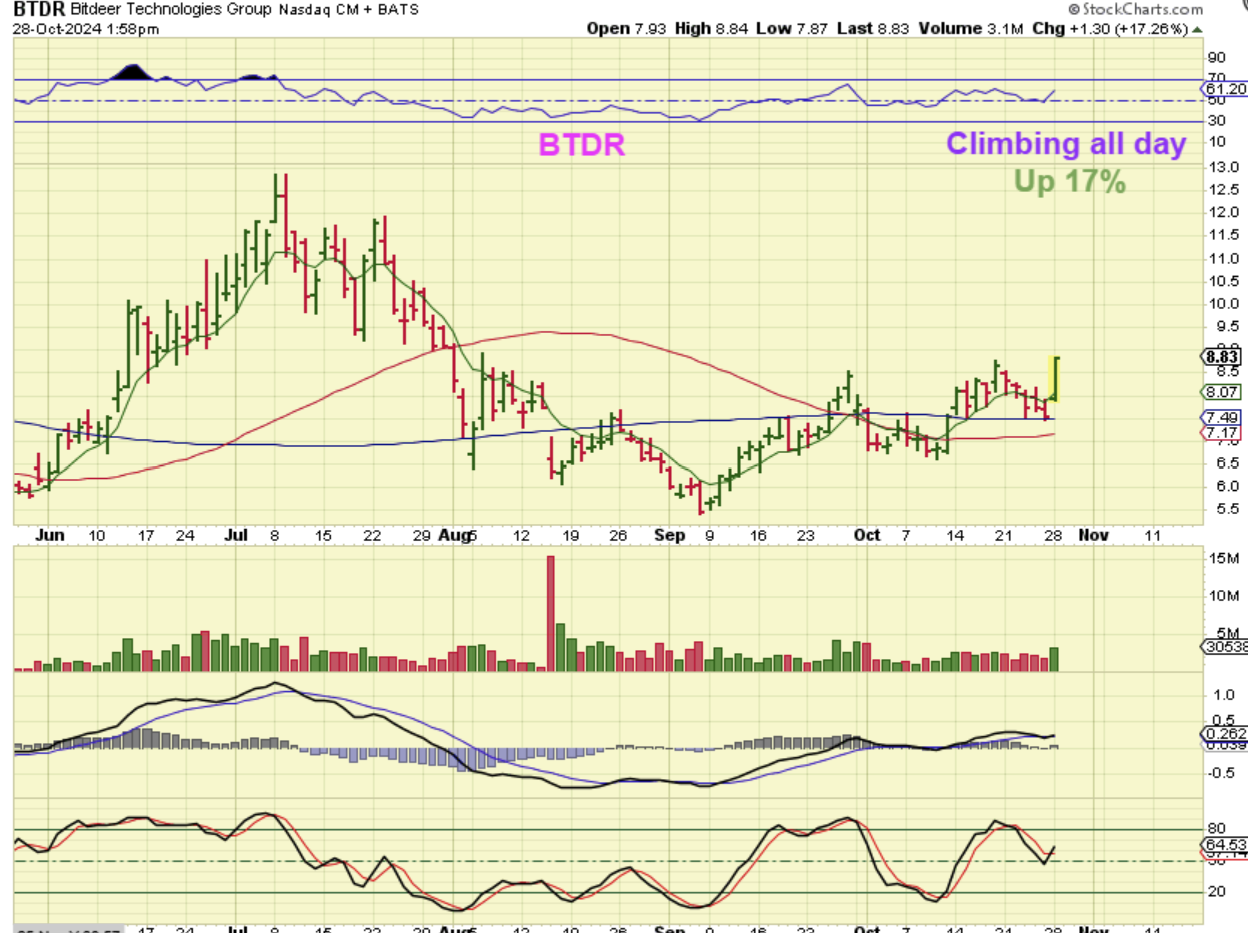The height and width of the screenshot is (933, 1248).
Task: Click the green 8.07 moving average tag
Action: [x=1220, y=392]
